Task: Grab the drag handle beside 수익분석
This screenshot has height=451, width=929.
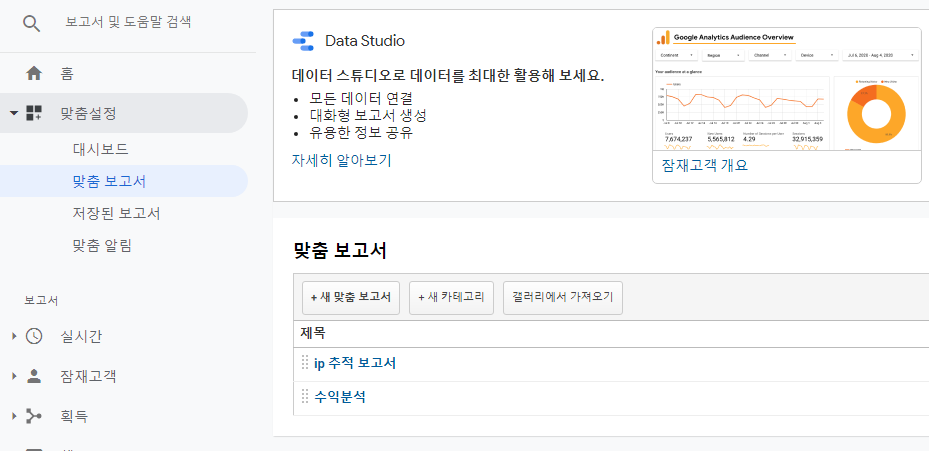Action: 305,396
